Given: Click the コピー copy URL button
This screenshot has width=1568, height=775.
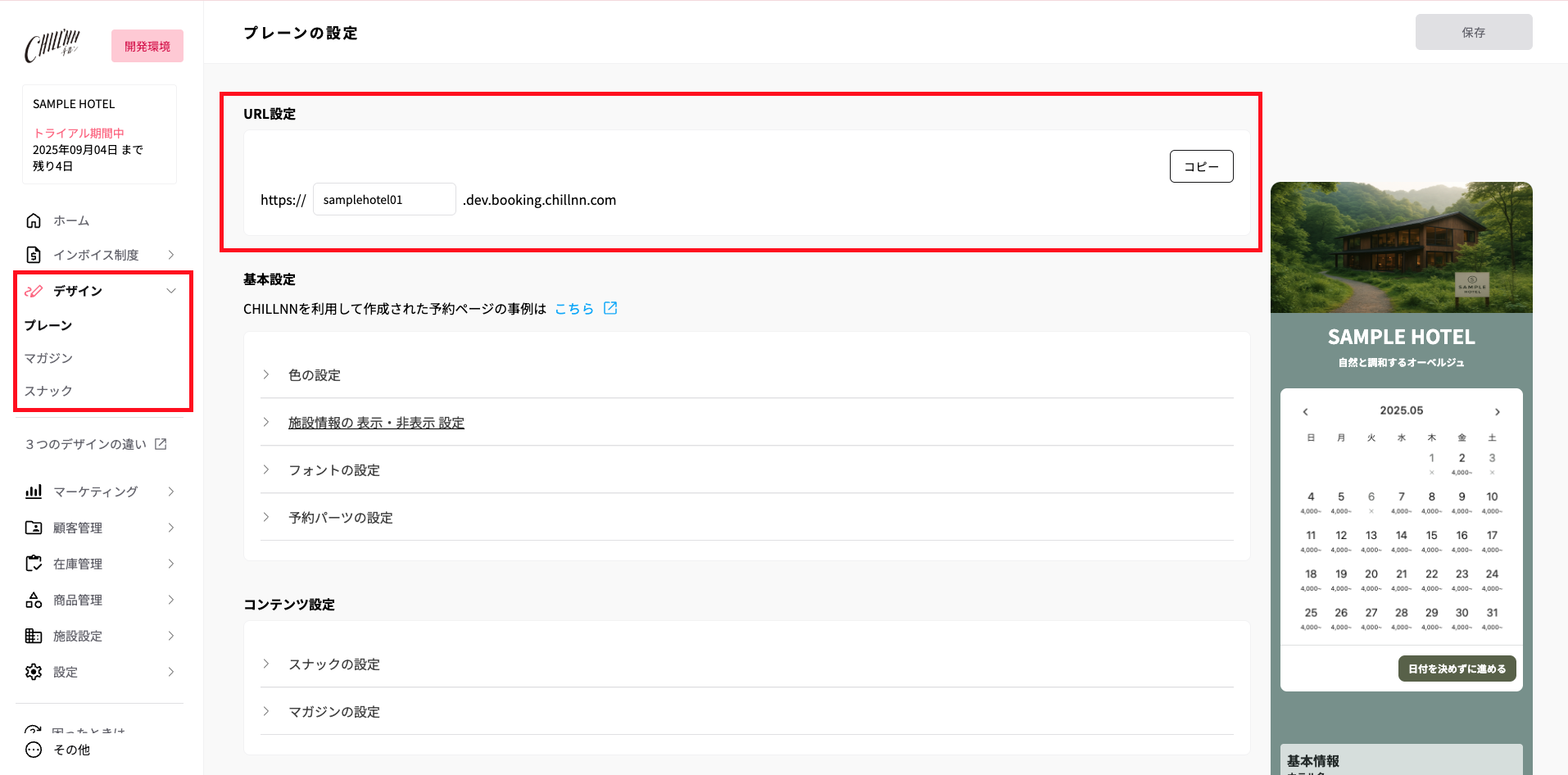Looking at the screenshot, I should point(1201,166).
